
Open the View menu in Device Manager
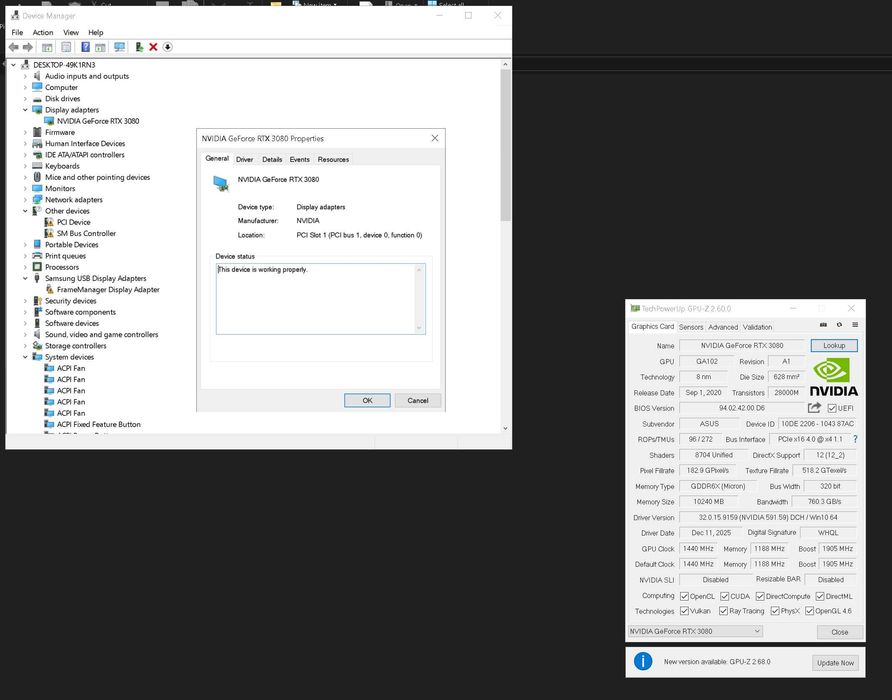(71, 32)
